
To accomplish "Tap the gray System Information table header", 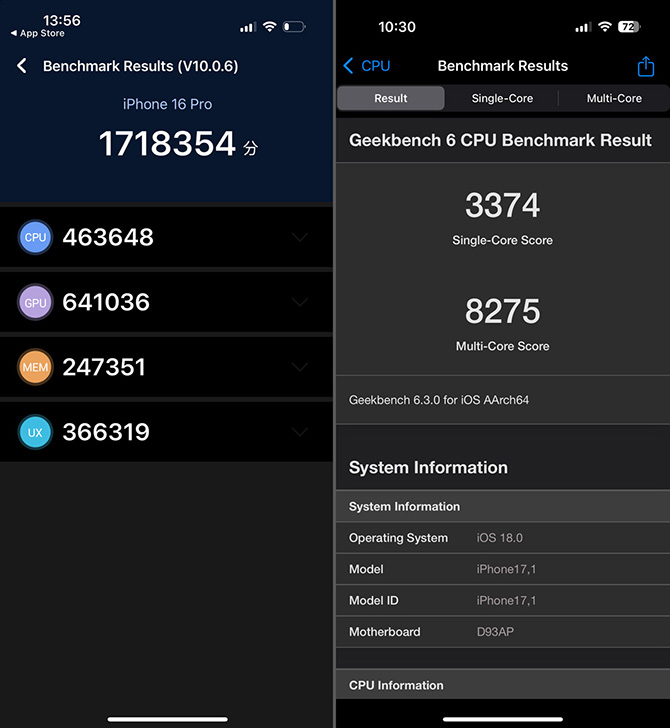I will [x=503, y=506].
